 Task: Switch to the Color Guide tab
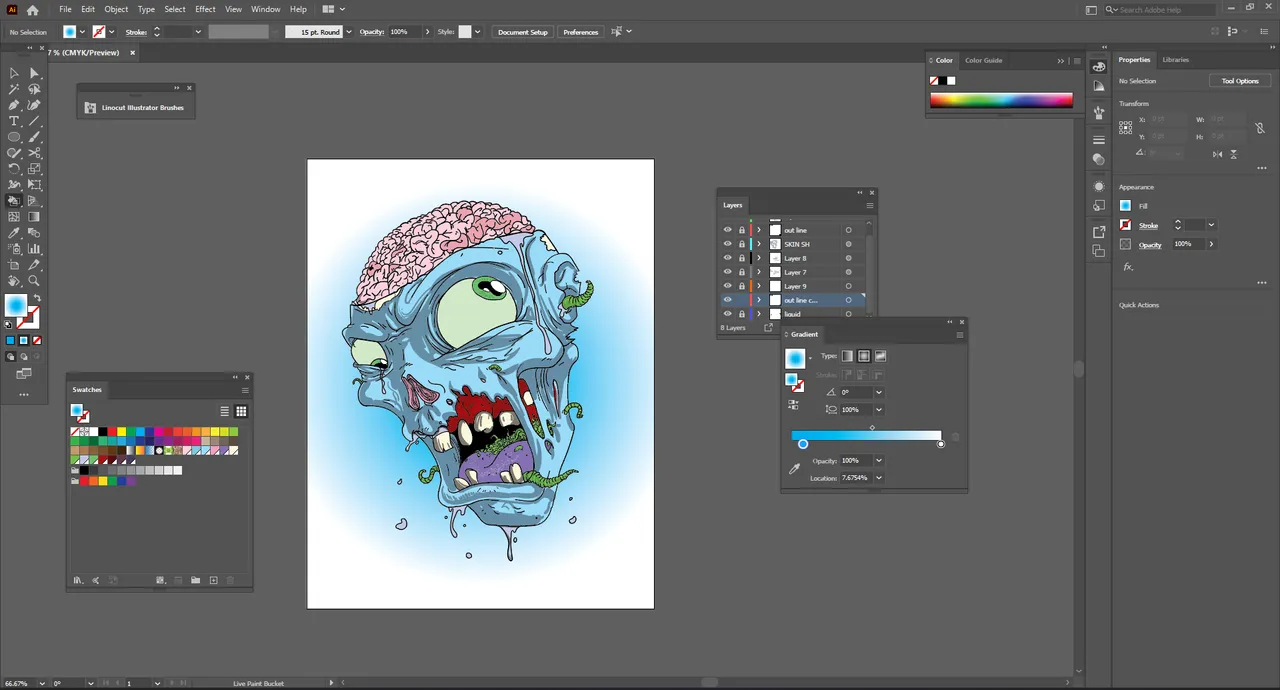tap(983, 60)
